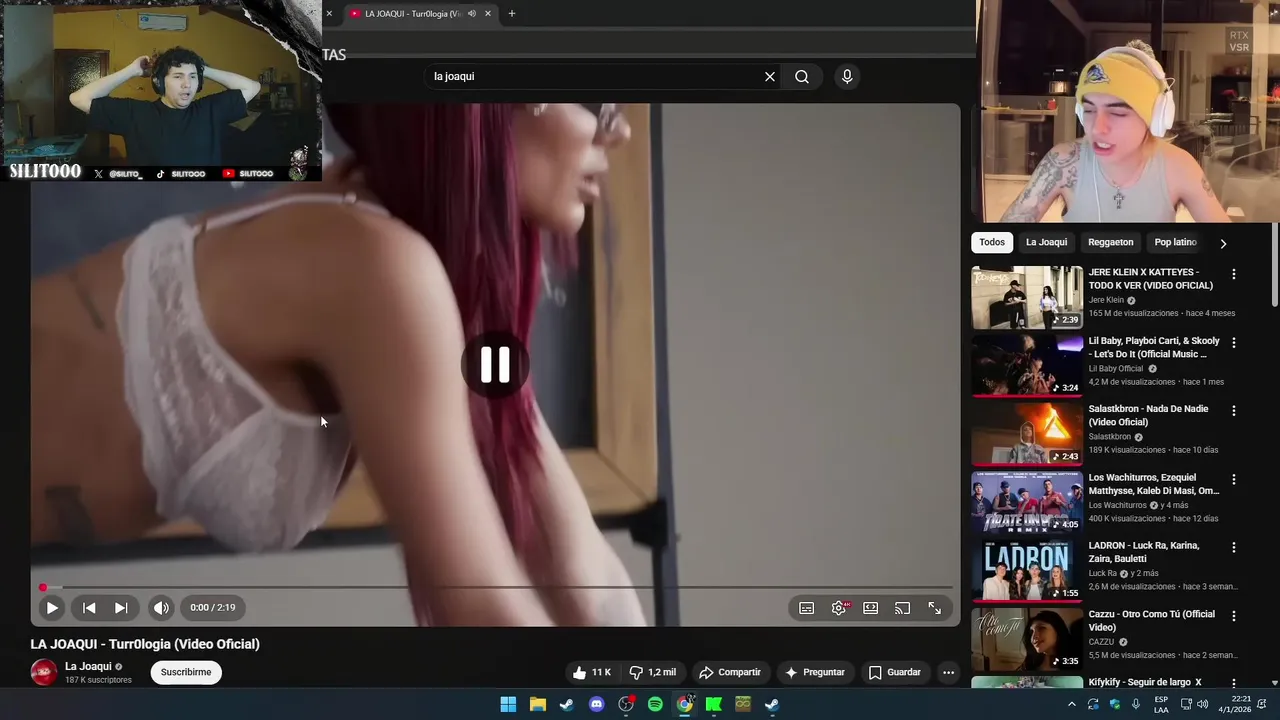Open options for 'Let's Do It' video
Viewport: 1280px width, 720px height.
click(x=1233, y=342)
